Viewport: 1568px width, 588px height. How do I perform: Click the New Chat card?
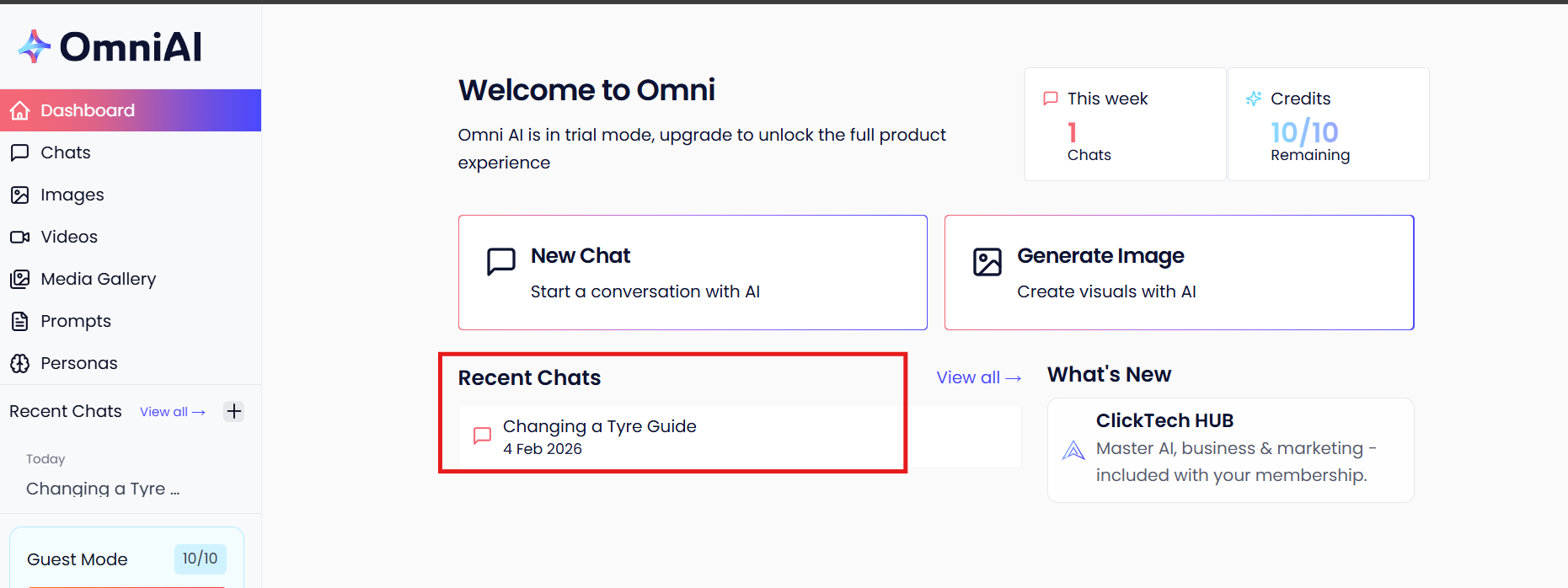693,272
